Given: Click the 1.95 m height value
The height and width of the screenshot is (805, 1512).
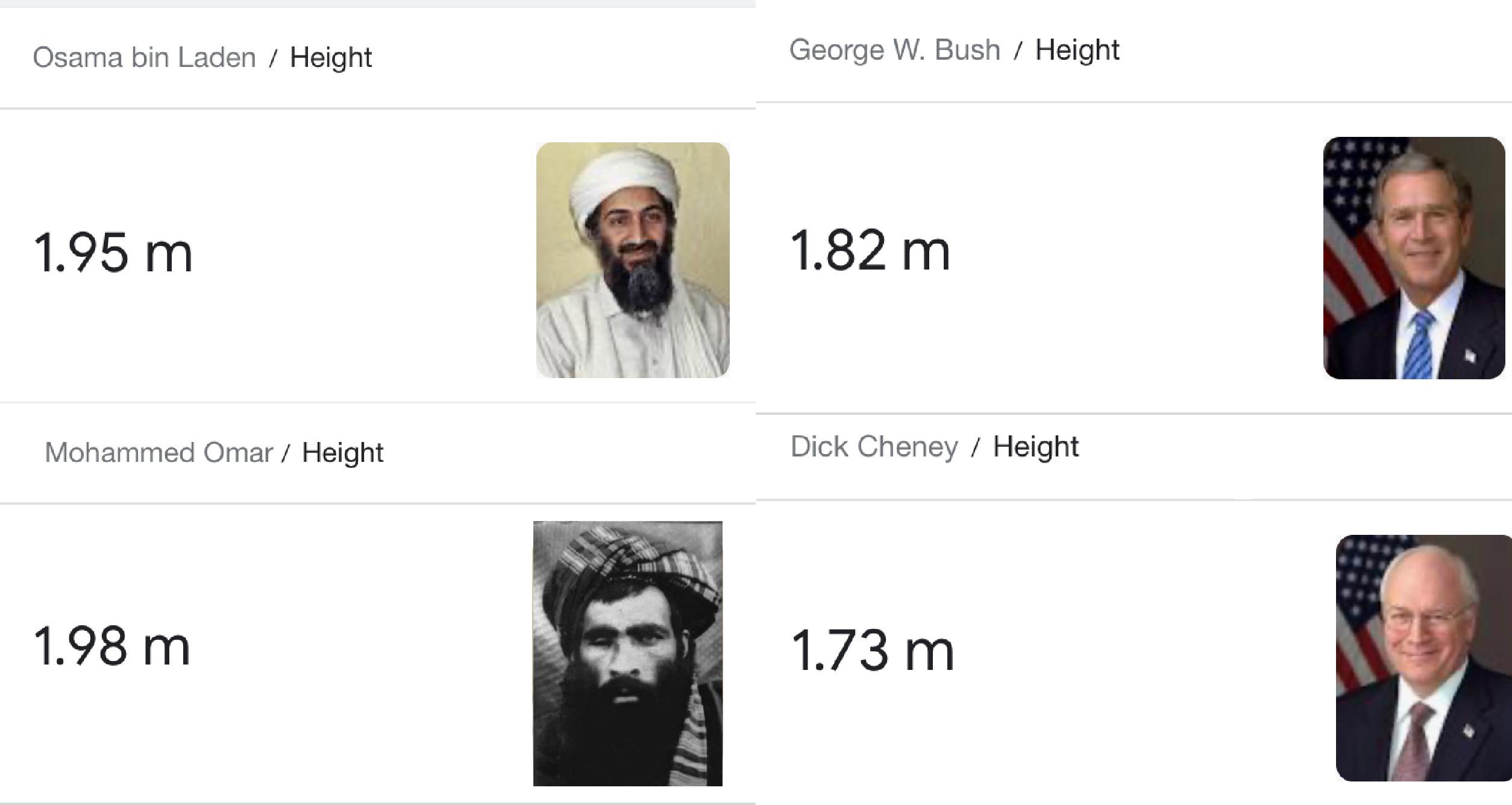Looking at the screenshot, I should coord(113,253).
